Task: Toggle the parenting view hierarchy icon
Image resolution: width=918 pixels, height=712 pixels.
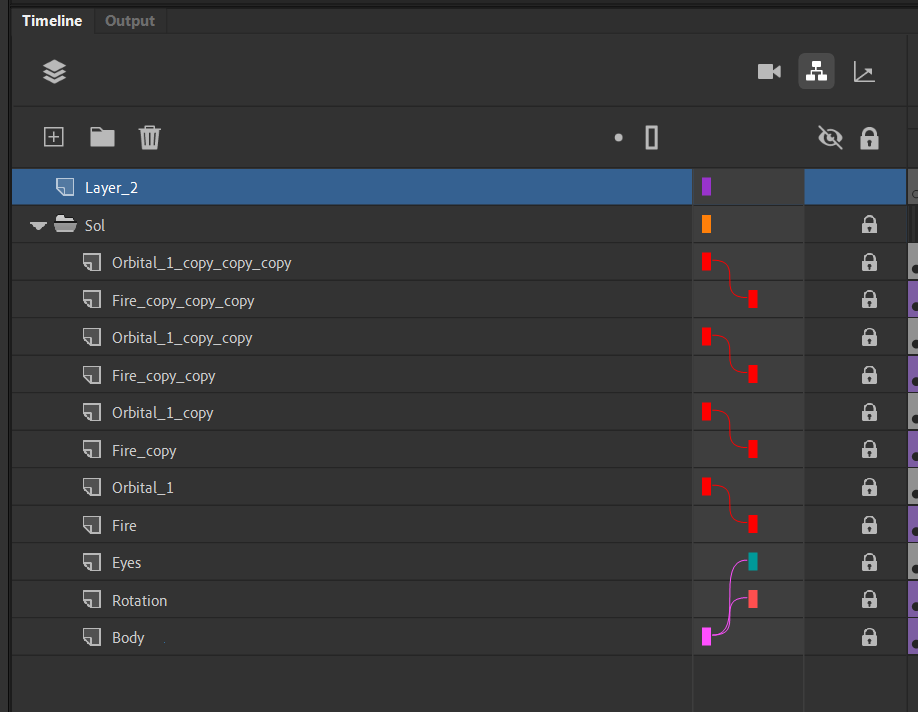Action: pos(816,72)
